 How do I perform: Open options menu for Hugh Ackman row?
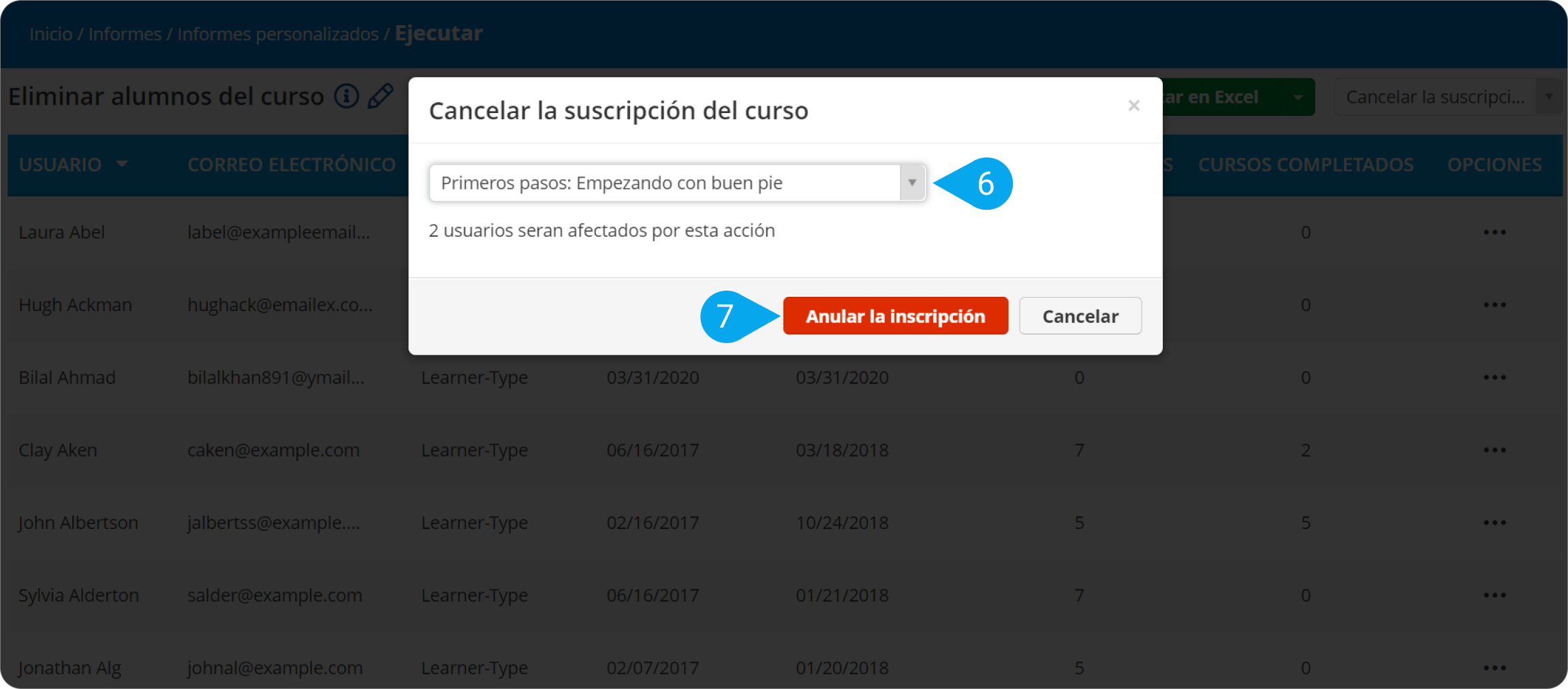[1494, 305]
